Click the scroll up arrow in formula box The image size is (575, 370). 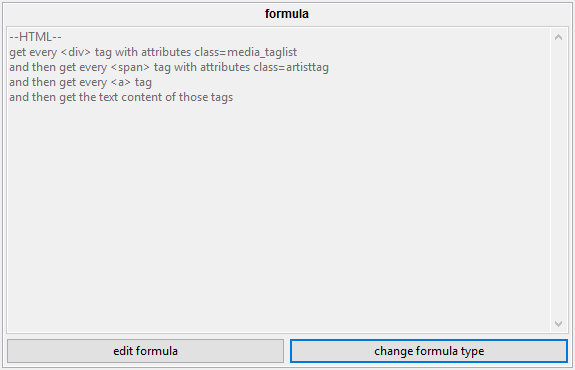(558, 37)
